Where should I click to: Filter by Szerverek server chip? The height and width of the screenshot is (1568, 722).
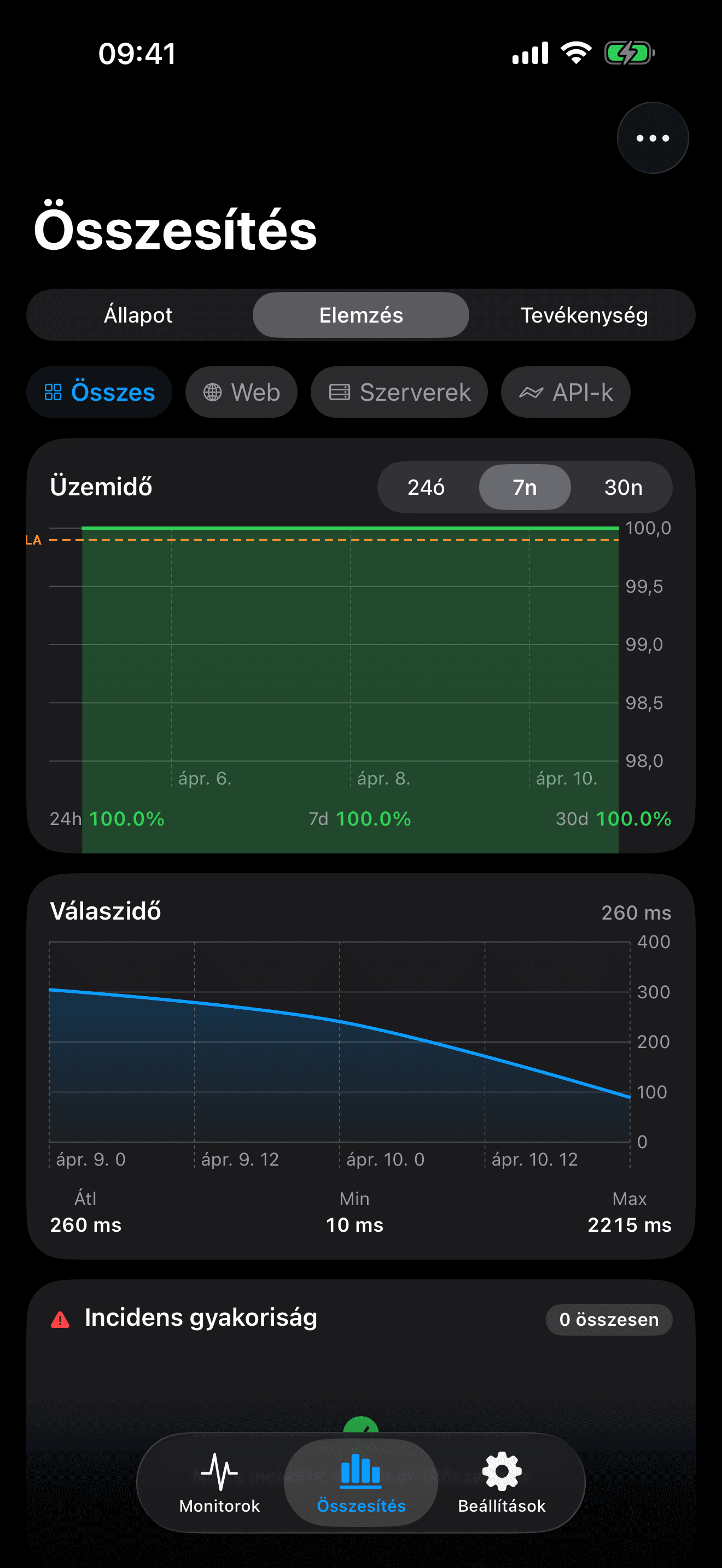coord(399,392)
